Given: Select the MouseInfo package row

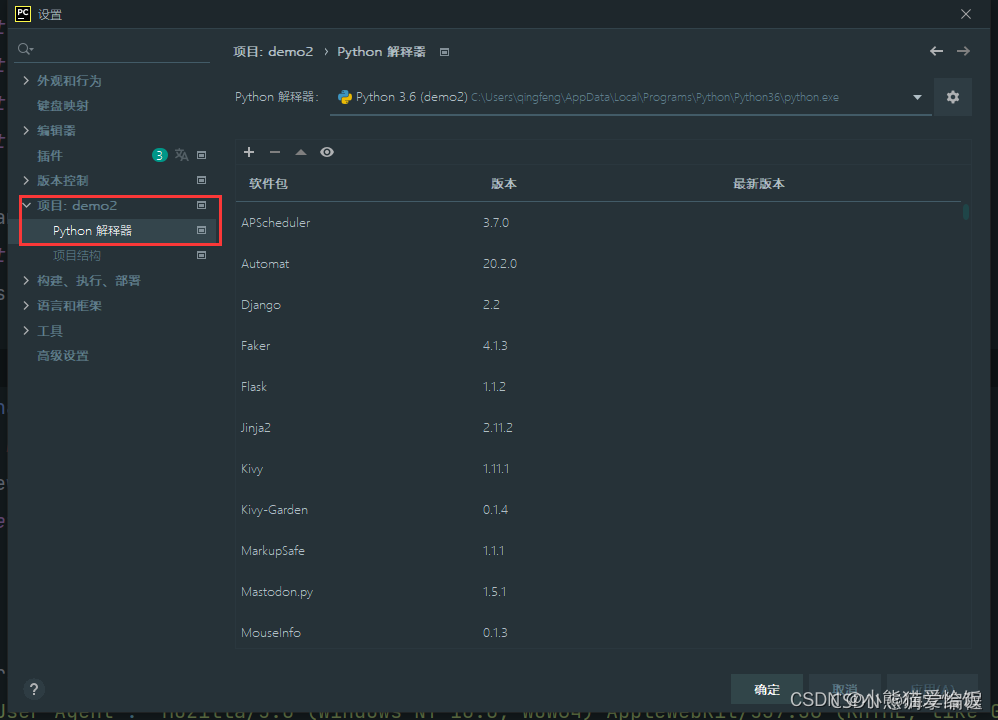Looking at the screenshot, I should coord(598,632).
